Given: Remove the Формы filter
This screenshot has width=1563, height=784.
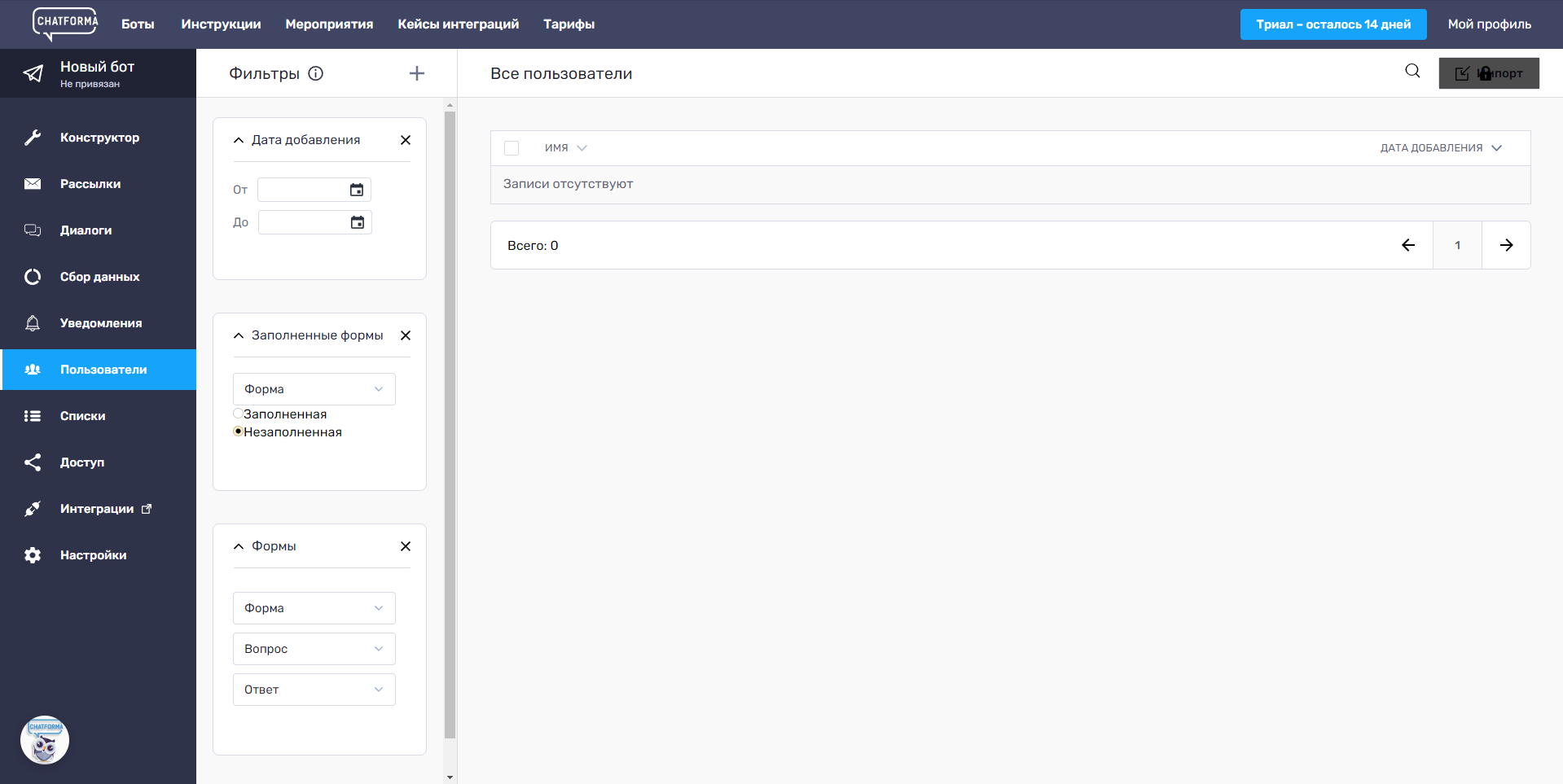Looking at the screenshot, I should click(406, 546).
